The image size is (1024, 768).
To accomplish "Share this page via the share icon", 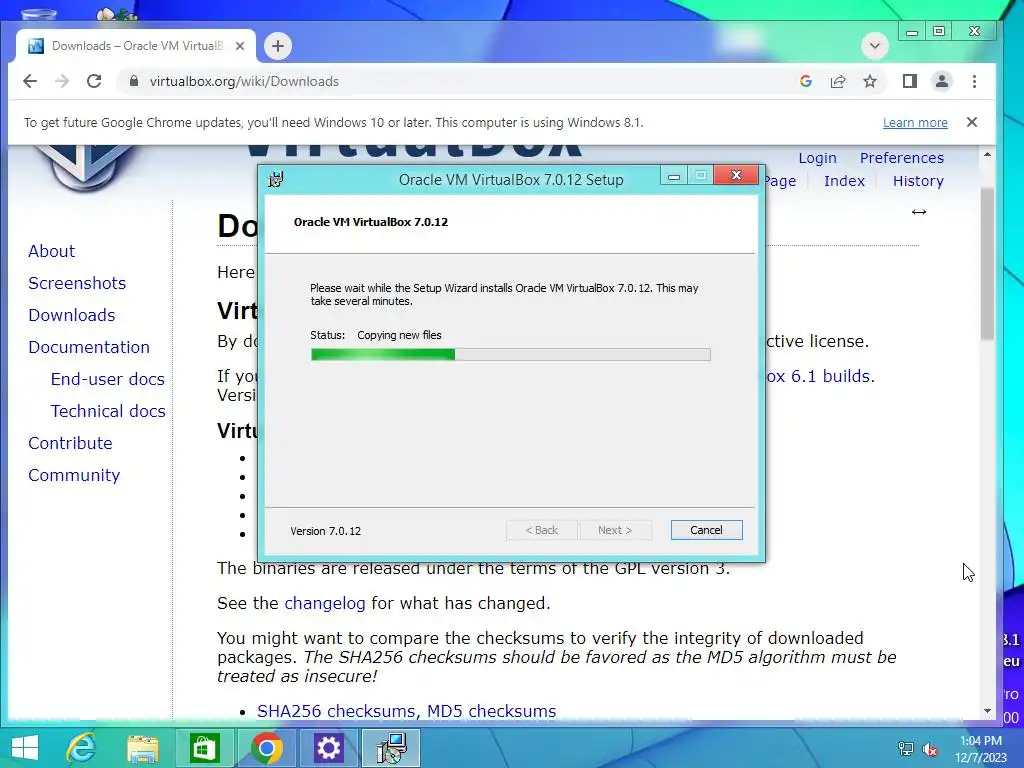I will [x=838, y=81].
